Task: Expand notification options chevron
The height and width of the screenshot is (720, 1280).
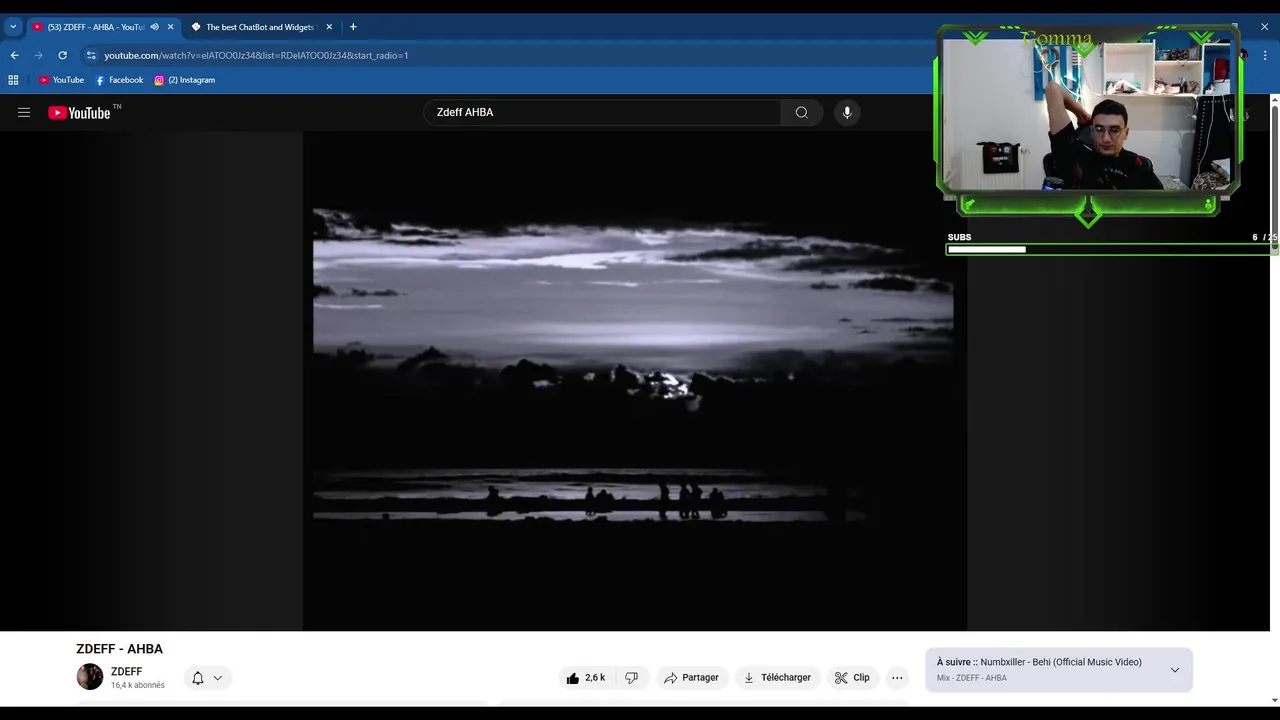Action: coord(217,678)
